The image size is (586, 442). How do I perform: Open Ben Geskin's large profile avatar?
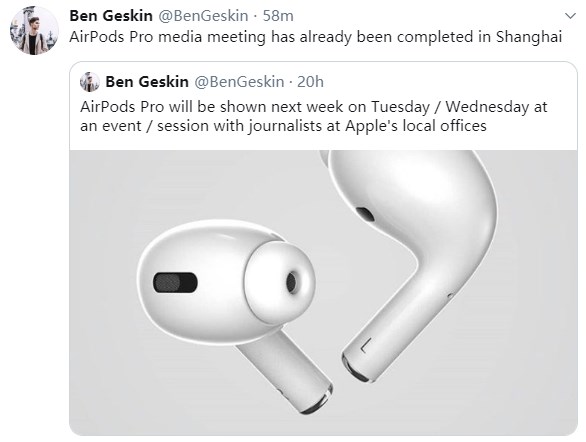(x=34, y=31)
